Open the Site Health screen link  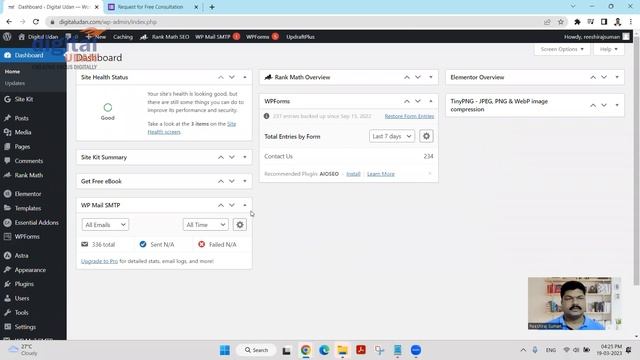[191, 128]
